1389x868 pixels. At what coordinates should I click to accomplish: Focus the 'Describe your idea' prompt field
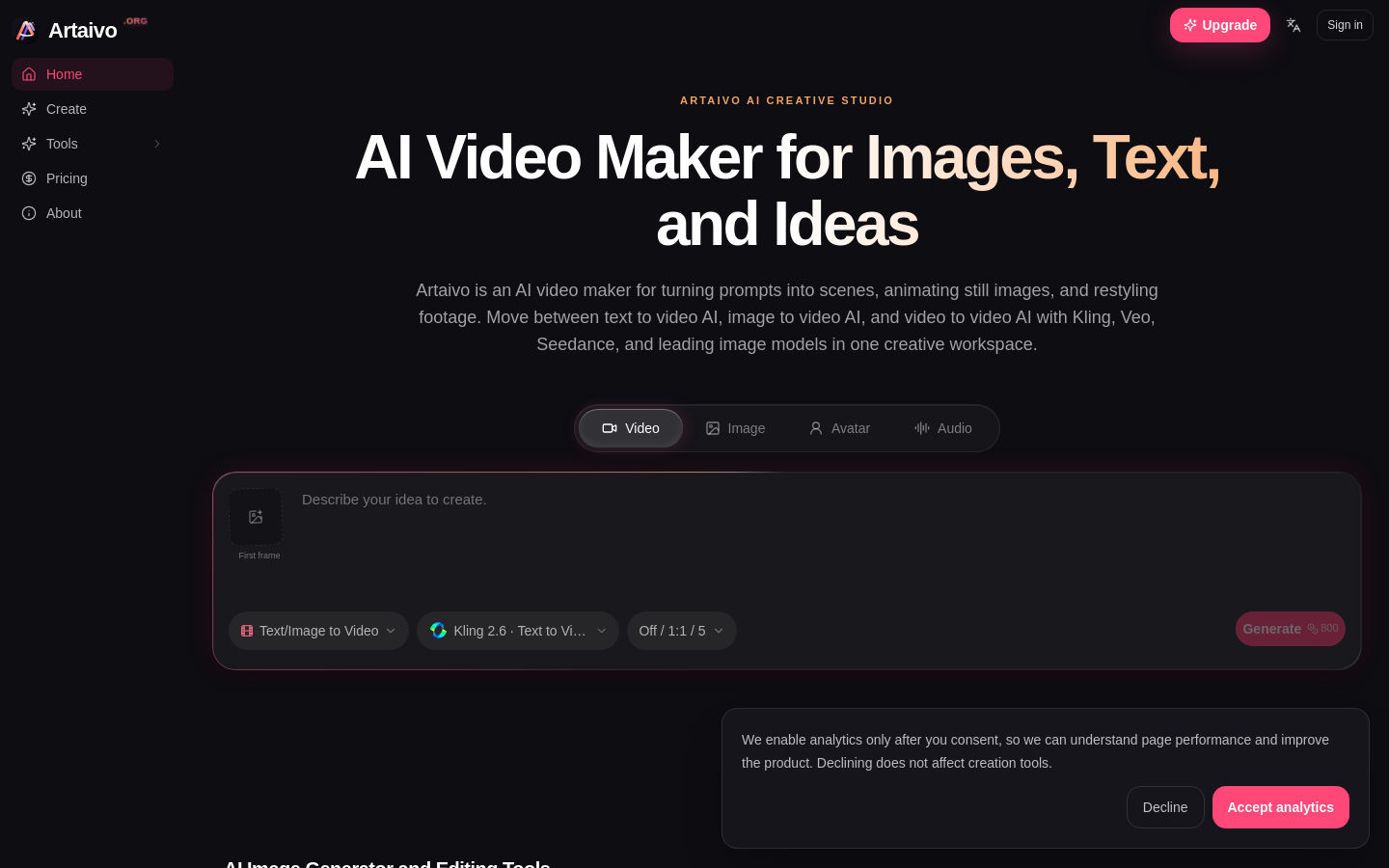pos(820,540)
